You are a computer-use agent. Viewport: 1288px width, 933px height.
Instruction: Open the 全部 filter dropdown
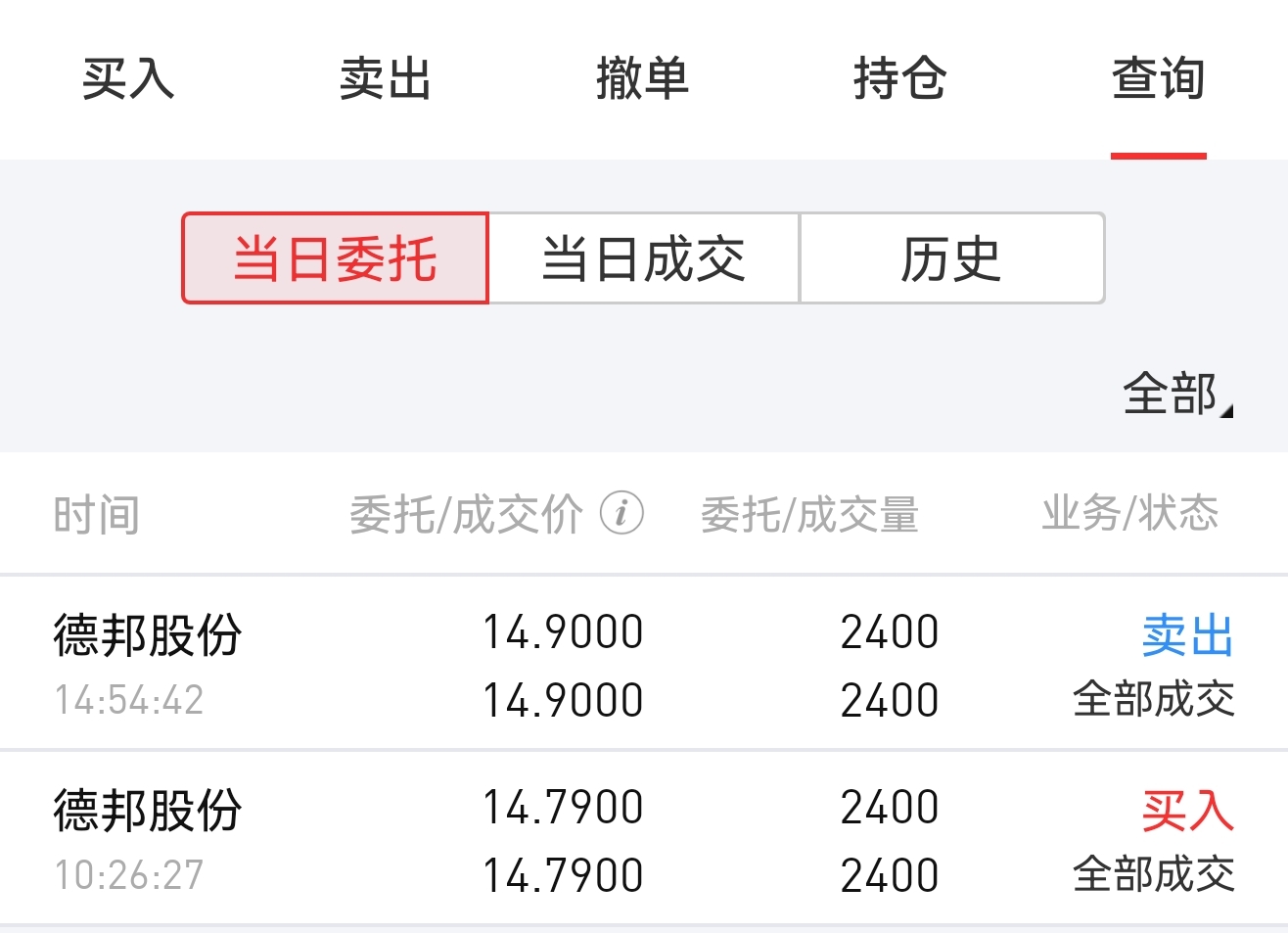coord(1175,395)
